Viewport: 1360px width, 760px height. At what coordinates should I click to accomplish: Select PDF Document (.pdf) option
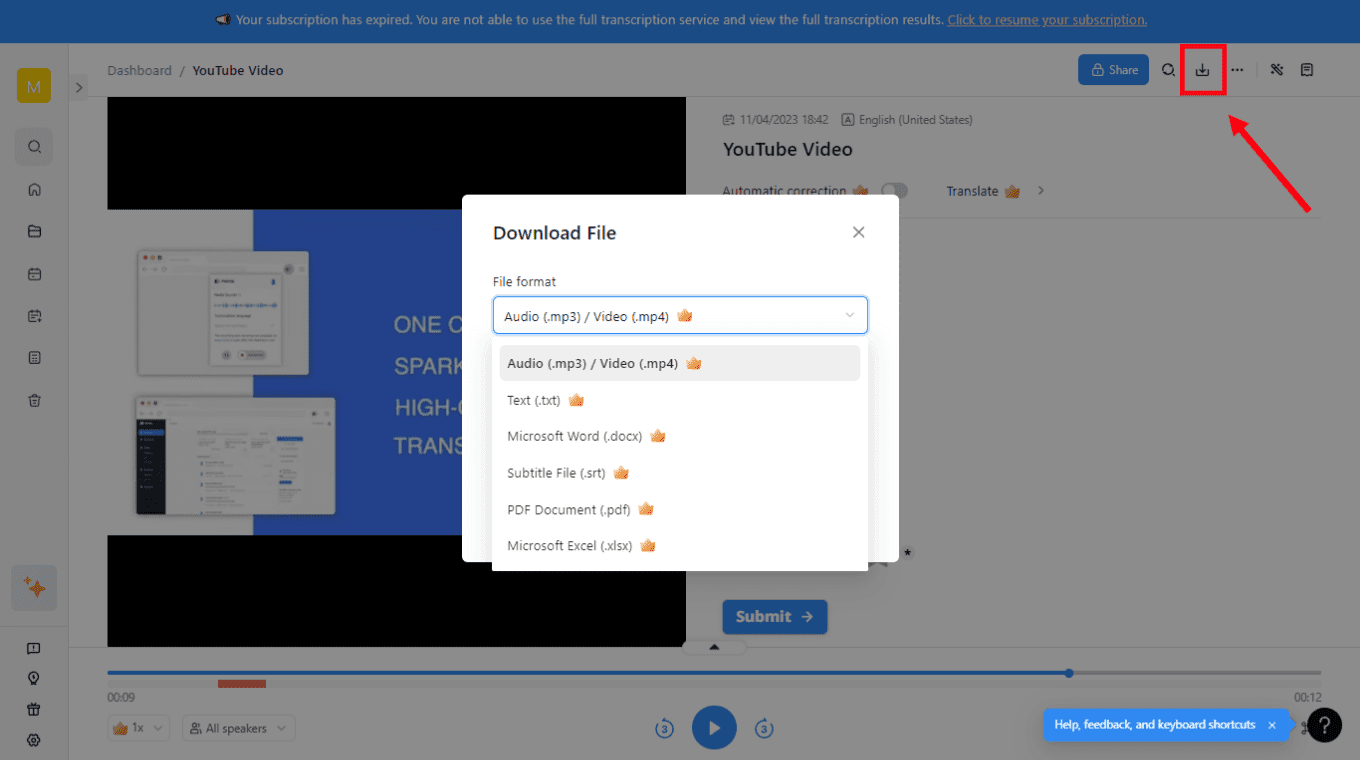tap(568, 509)
